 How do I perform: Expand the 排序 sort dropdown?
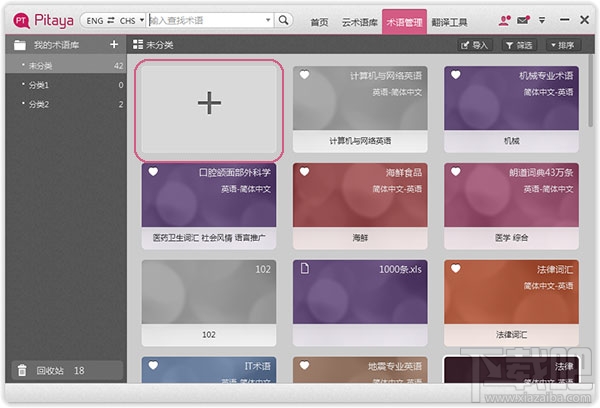[x=562, y=45]
